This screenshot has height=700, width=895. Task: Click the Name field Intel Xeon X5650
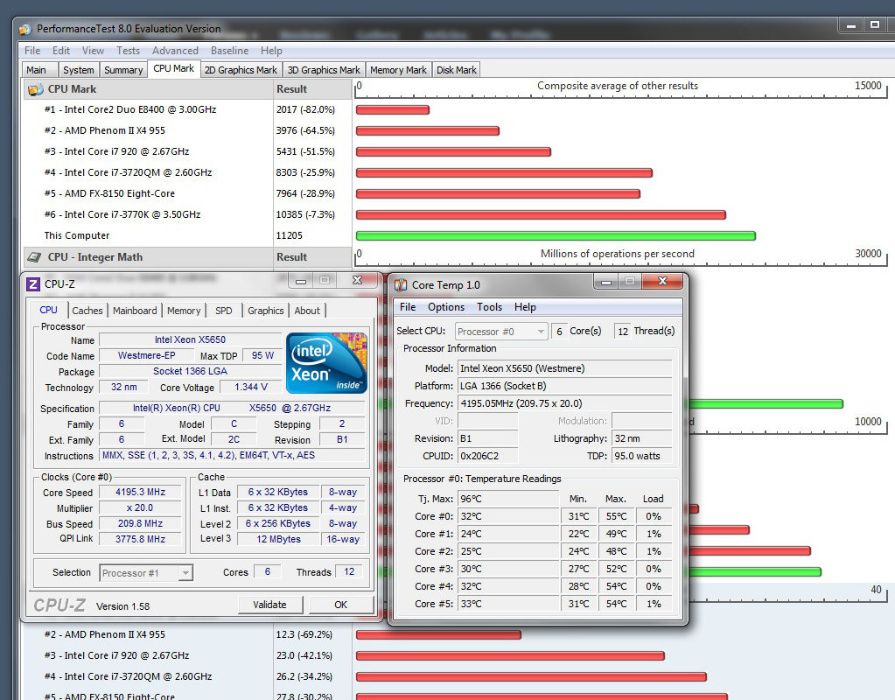pos(190,340)
